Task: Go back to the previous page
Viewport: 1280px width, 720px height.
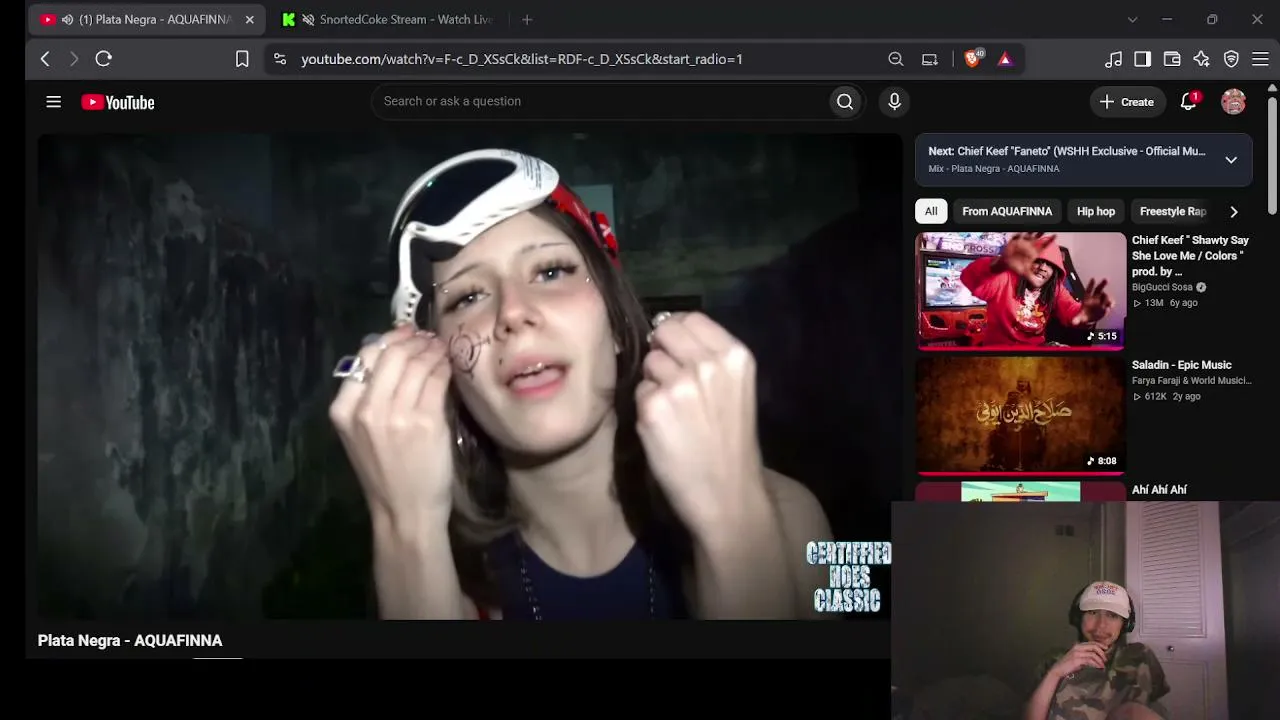Action: coord(45,59)
